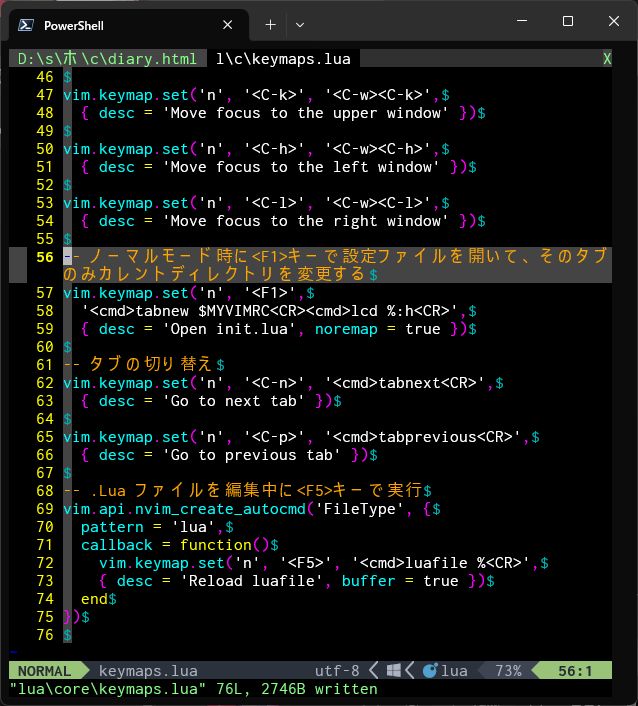The width and height of the screenshot is (638, 706).
Task: Minimize the PowerShell window
Action: 522,22
